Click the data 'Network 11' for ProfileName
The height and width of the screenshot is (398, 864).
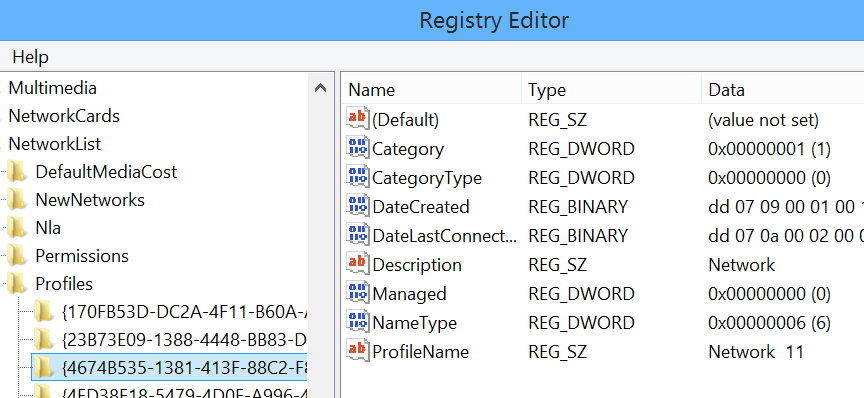756,352
